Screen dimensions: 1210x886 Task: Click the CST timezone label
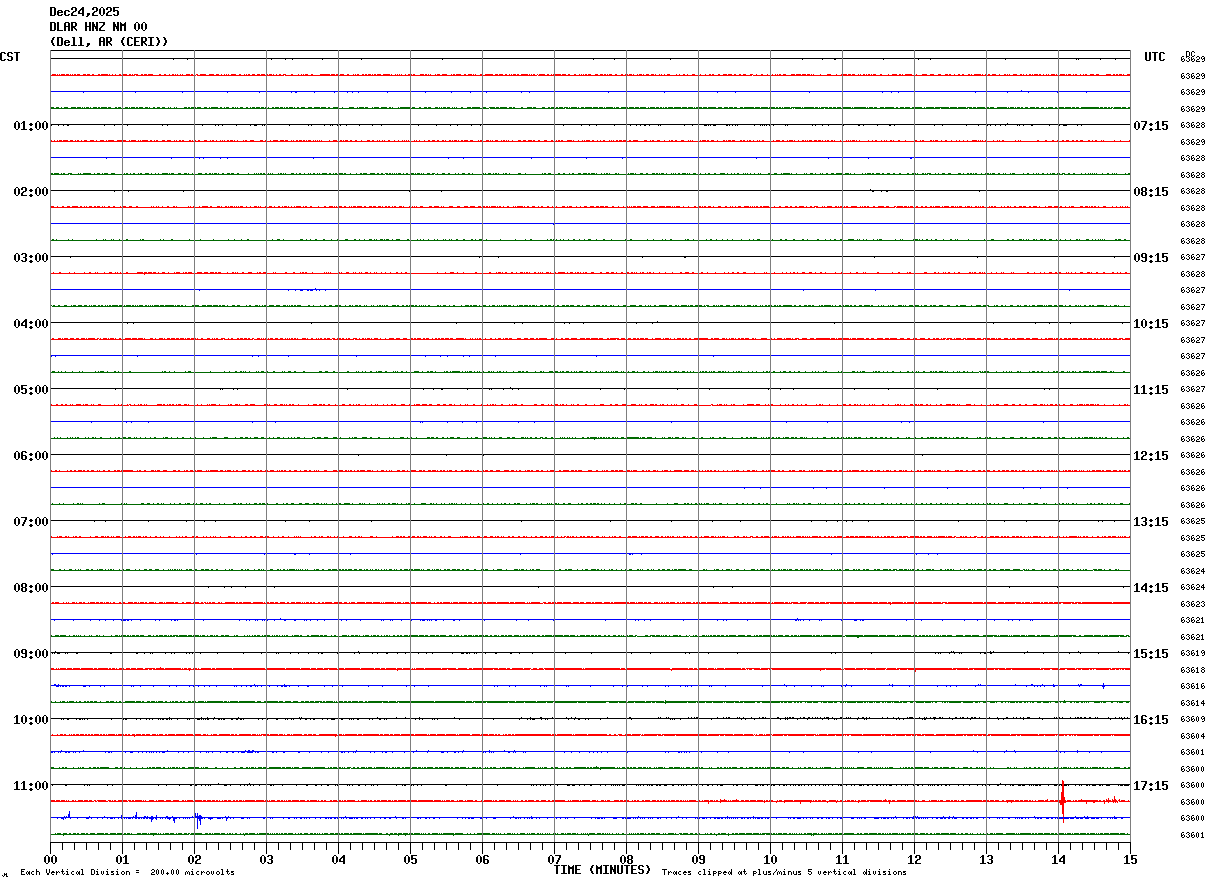tap(10, 57)
